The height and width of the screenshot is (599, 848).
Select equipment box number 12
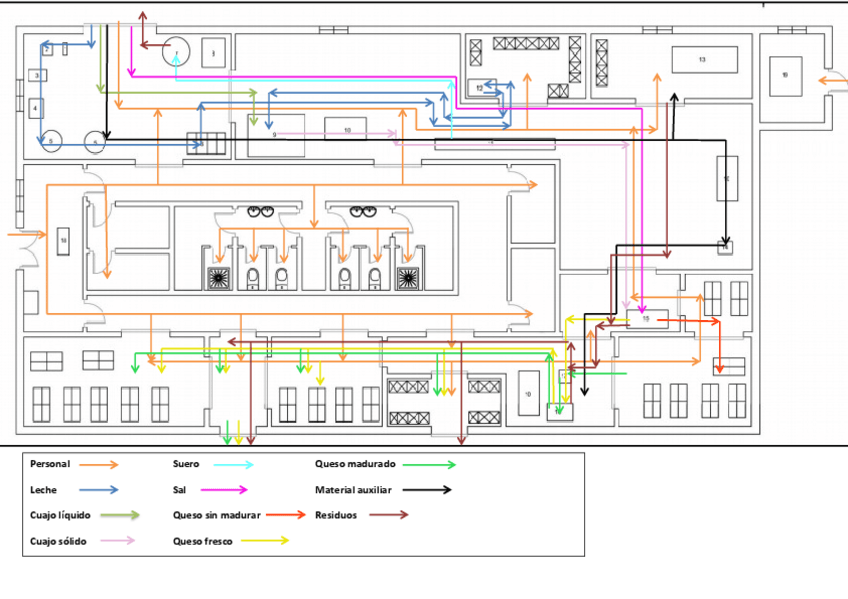pos(480,88)
